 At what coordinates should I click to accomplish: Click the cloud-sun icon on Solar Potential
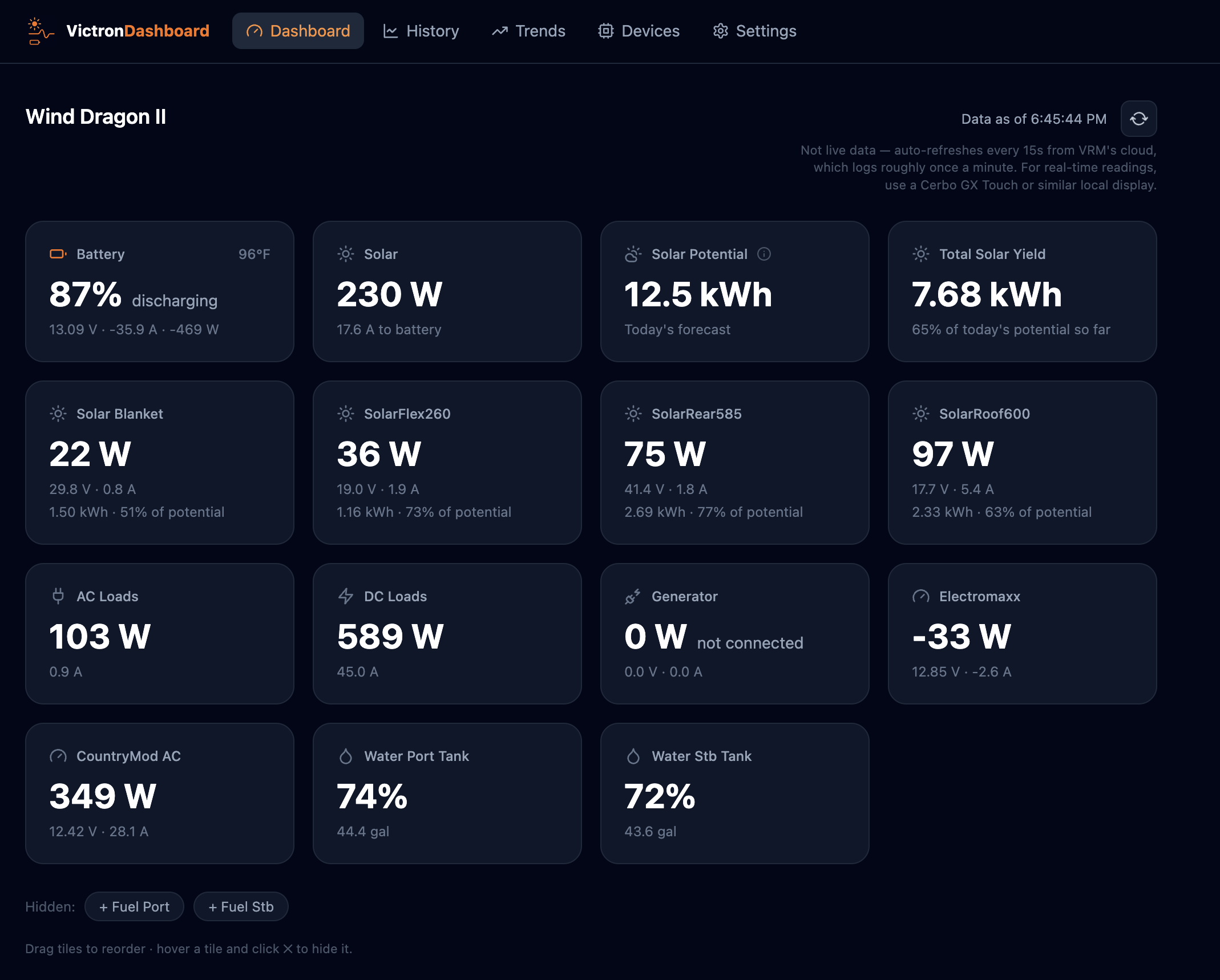633,254
